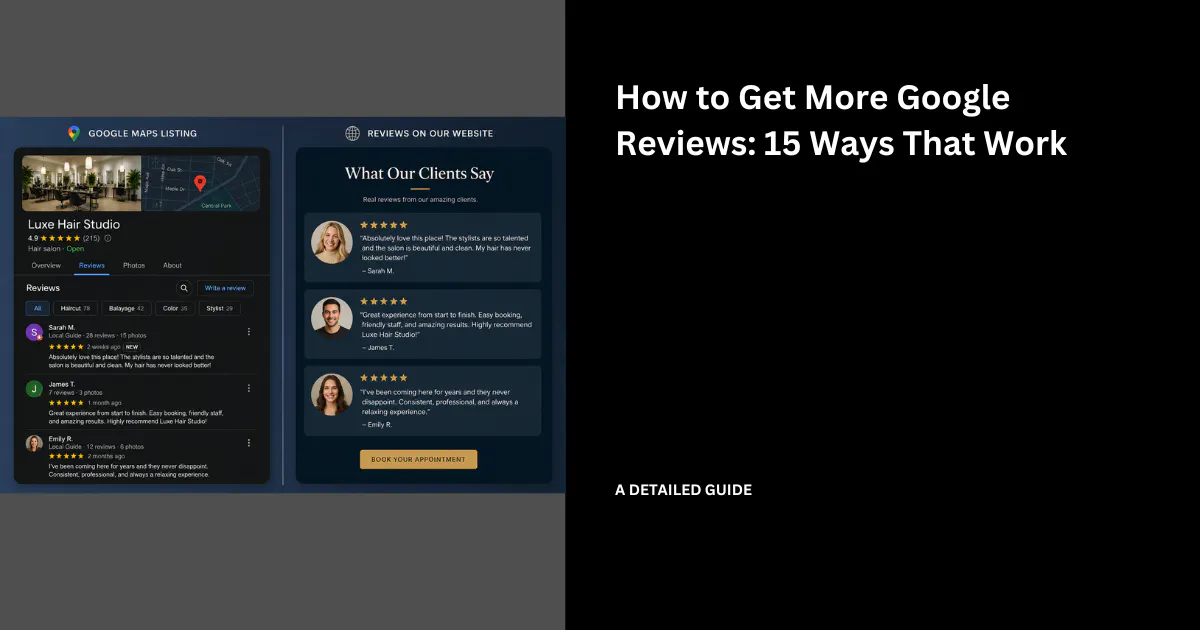Click the five stars under Luxe Hair Studio
This screenshot has width=1200, height=630.
(x=60, y=239)
